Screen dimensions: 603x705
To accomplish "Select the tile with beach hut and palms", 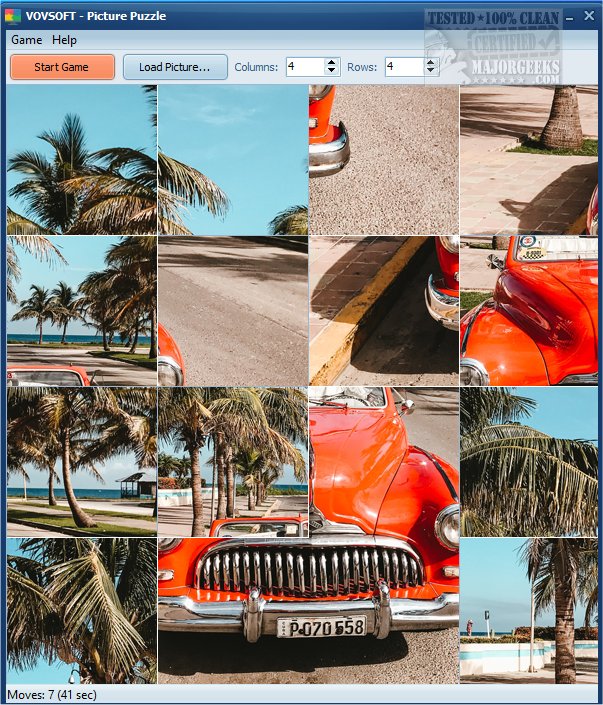I will [x=82, y=462].
